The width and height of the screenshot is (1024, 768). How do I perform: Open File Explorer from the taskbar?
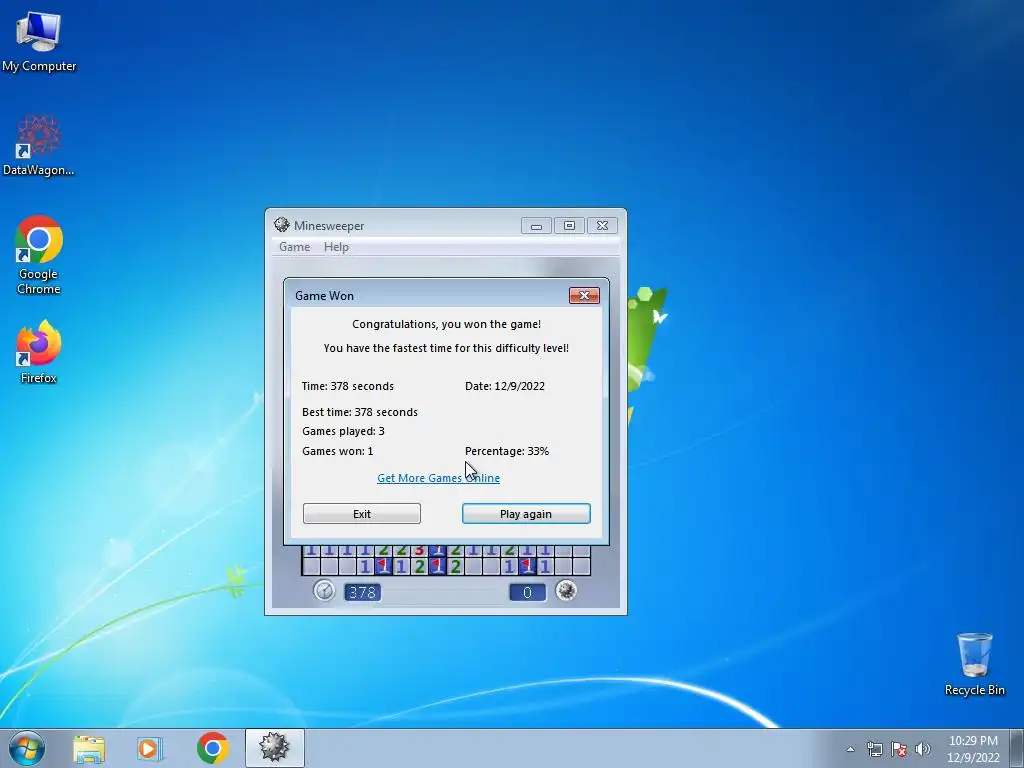click(89, 748)
